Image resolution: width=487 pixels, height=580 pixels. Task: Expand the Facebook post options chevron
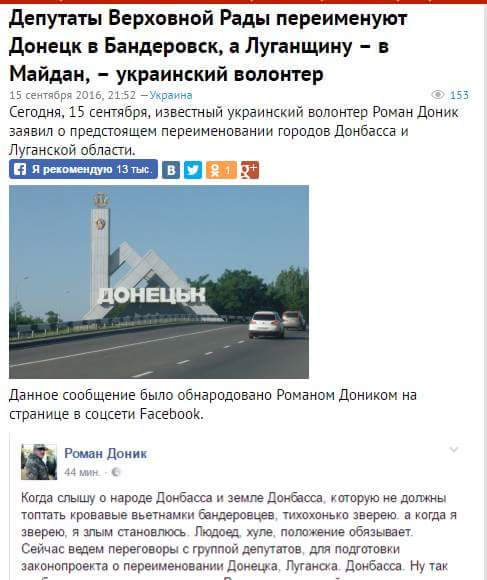[454, 449]
